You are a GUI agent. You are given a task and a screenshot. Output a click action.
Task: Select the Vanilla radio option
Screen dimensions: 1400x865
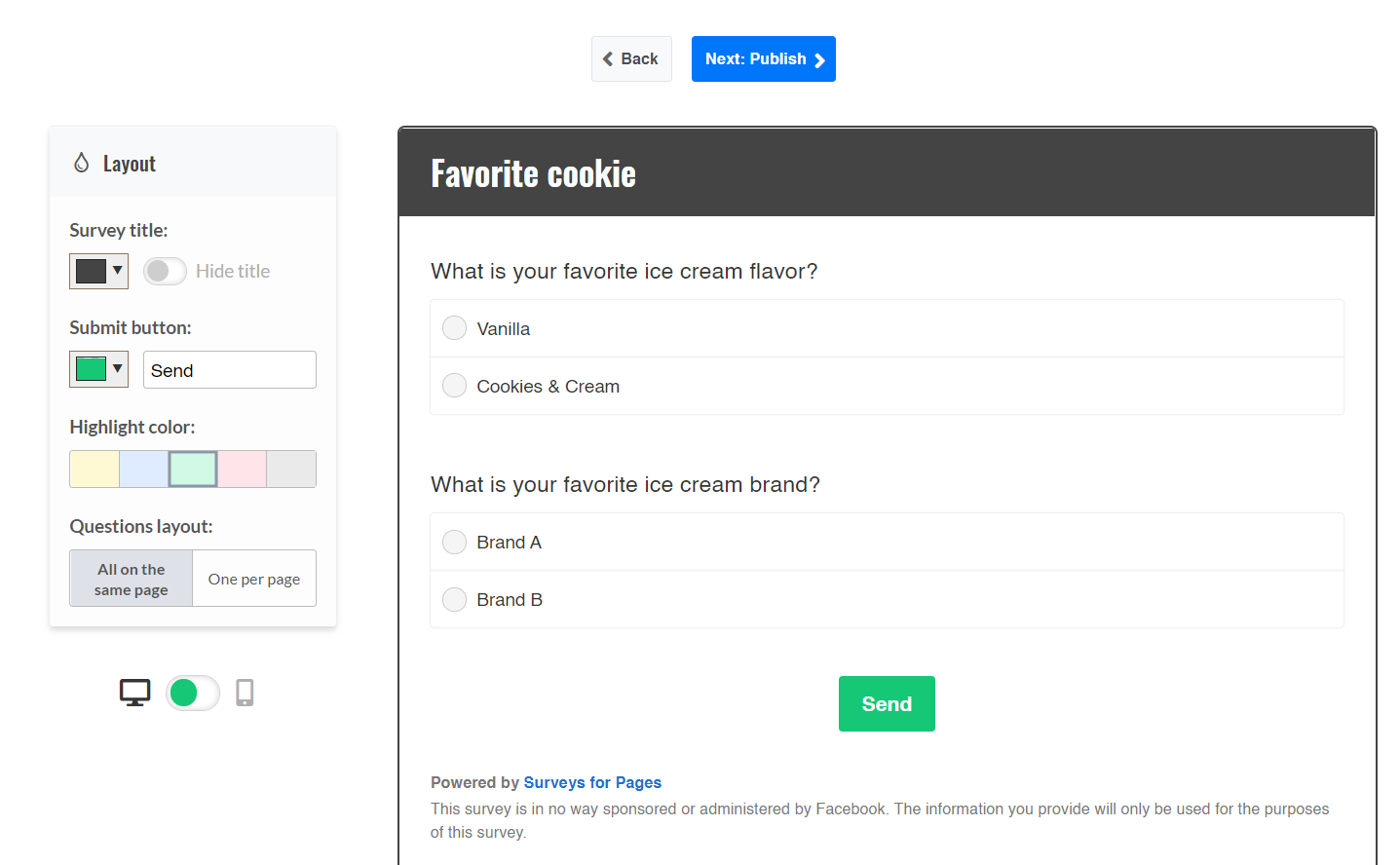coord(455,328)
